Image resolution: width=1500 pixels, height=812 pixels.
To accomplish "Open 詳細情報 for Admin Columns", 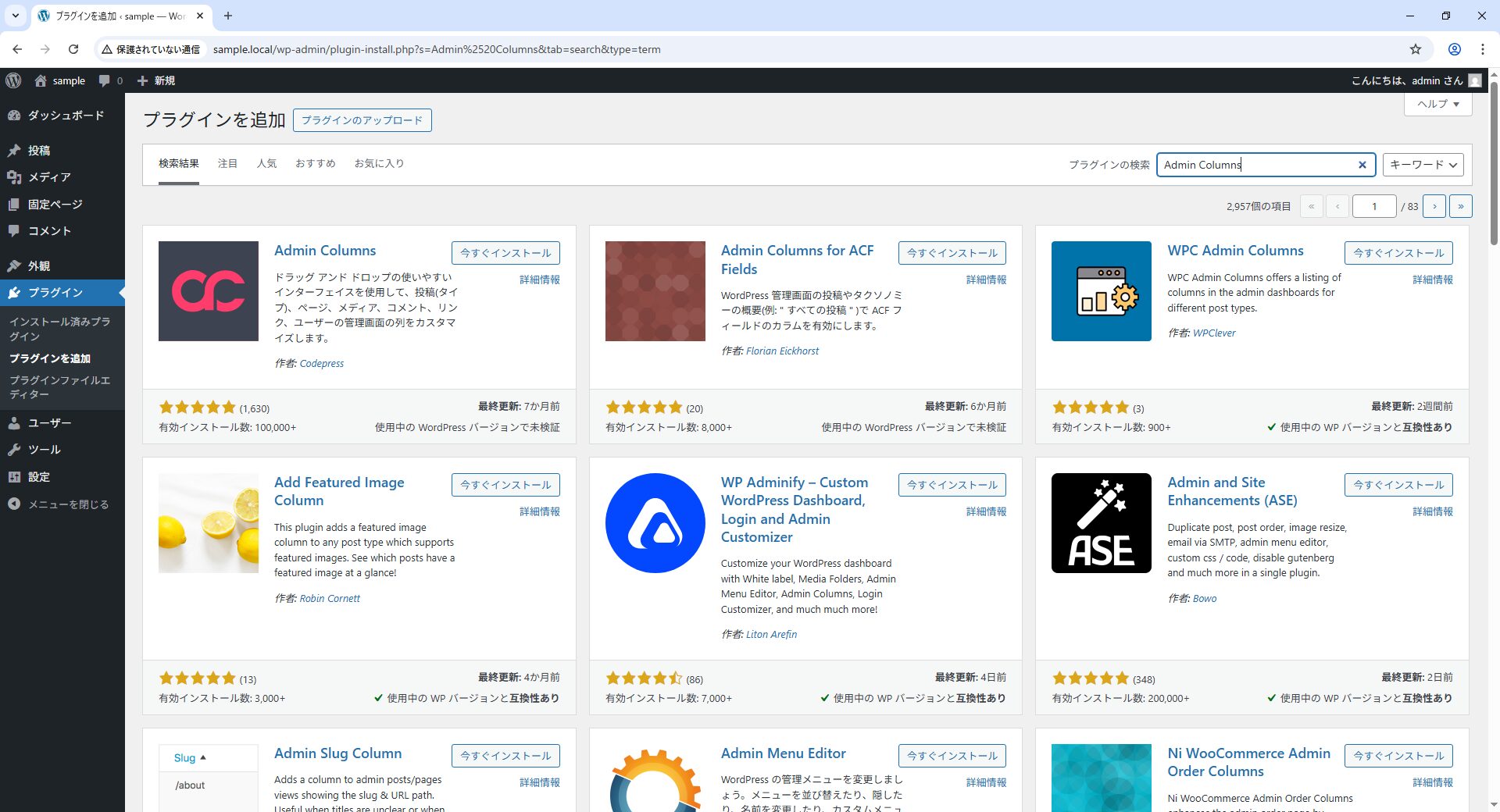I will (540, 280).
